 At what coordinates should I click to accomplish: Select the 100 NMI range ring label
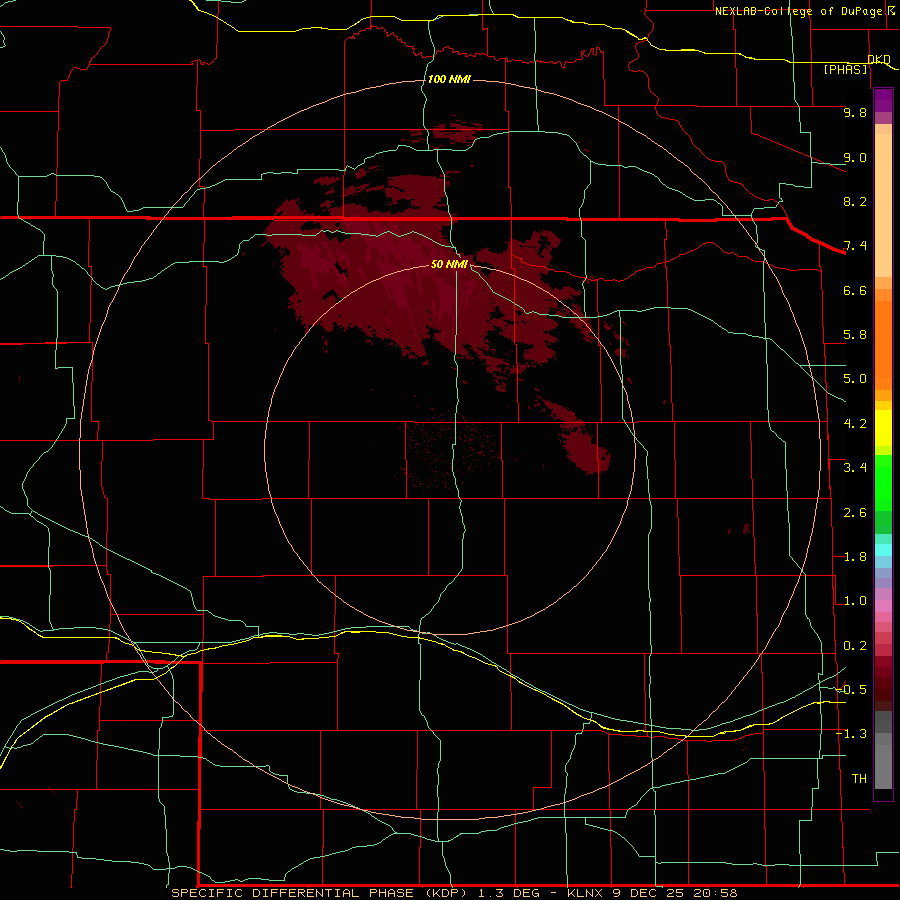tap(449, 79)
